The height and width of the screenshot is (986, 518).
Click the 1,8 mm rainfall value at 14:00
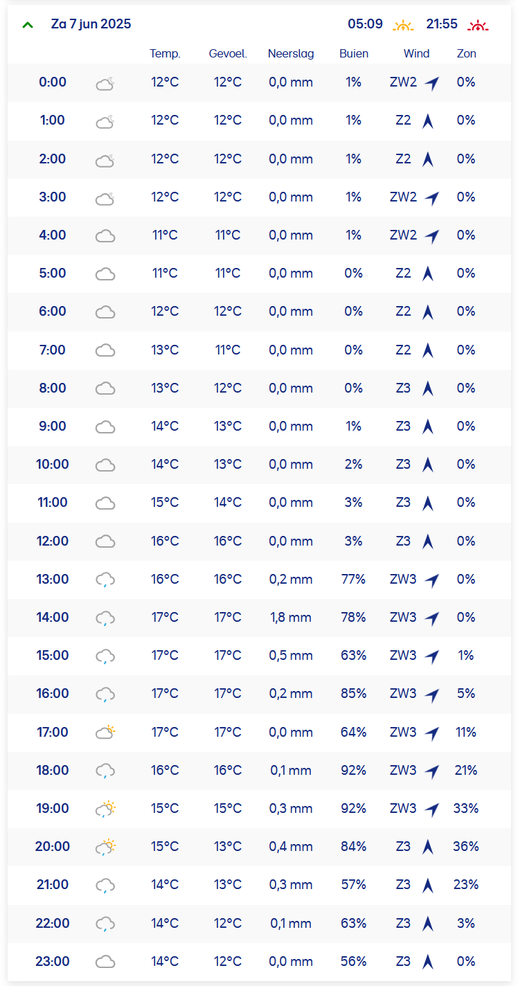coord(290,618)
